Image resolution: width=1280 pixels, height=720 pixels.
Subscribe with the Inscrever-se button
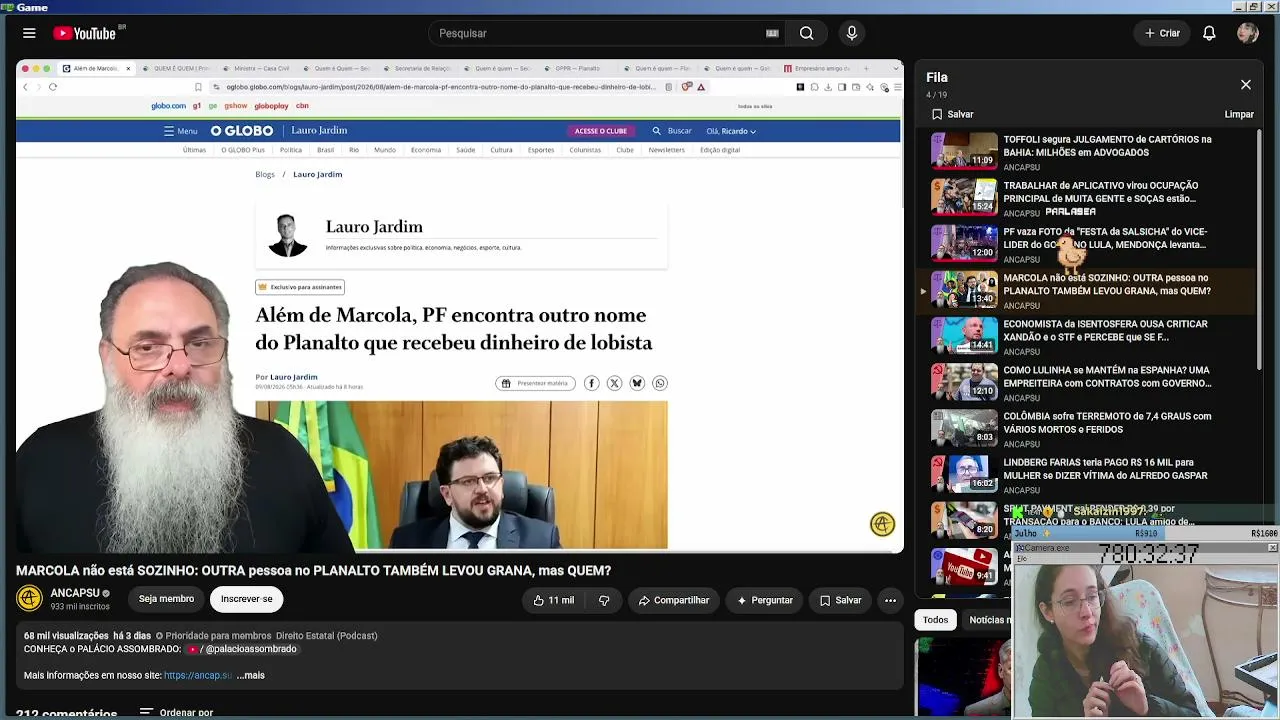pos(247,599)
